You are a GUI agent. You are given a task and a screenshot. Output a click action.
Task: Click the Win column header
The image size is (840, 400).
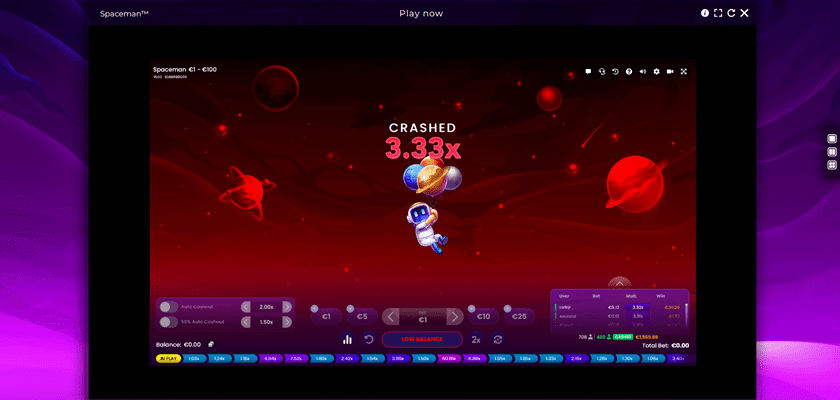click(x=661, y=296)
